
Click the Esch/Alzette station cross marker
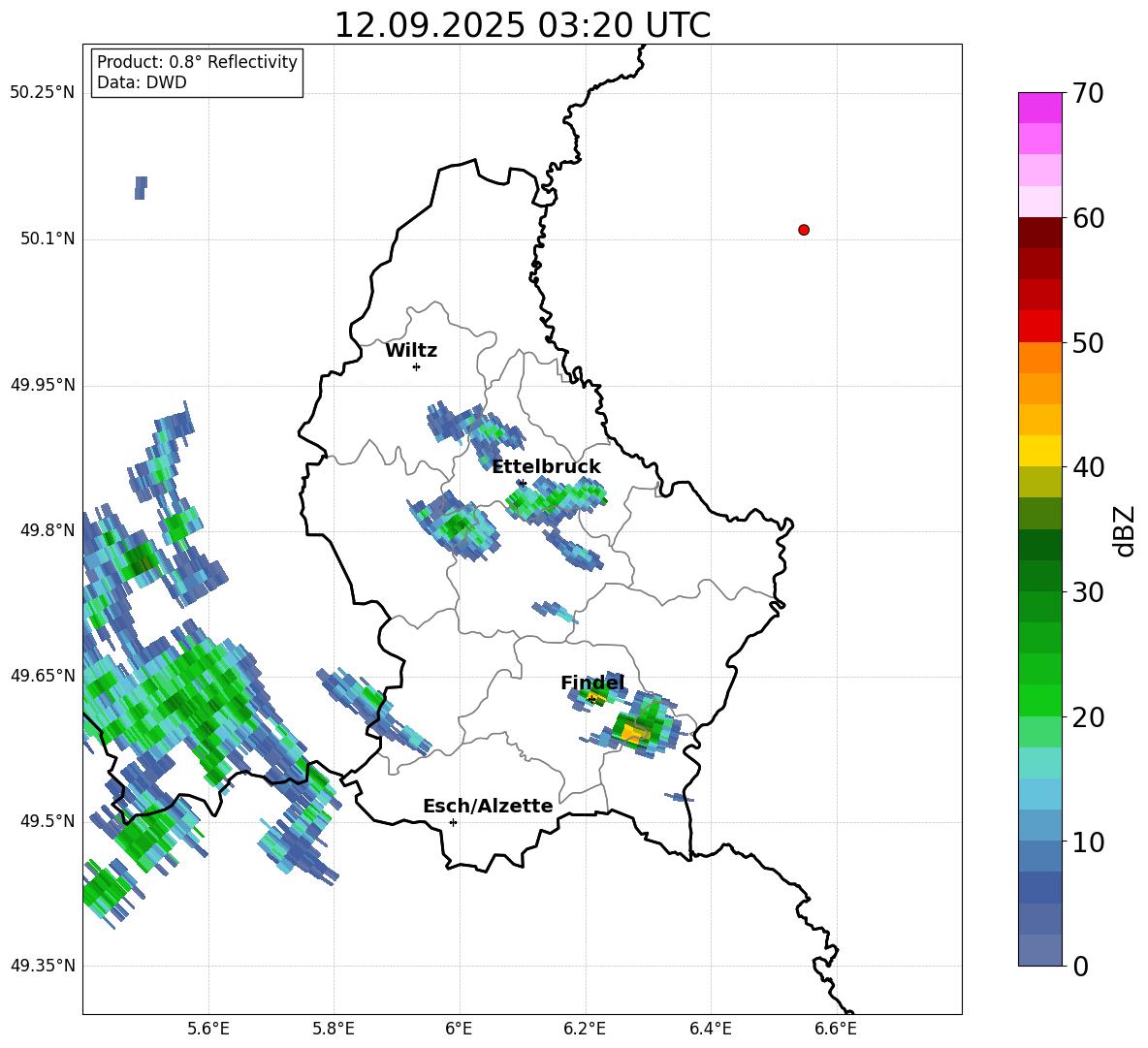[x=453, y=822]
